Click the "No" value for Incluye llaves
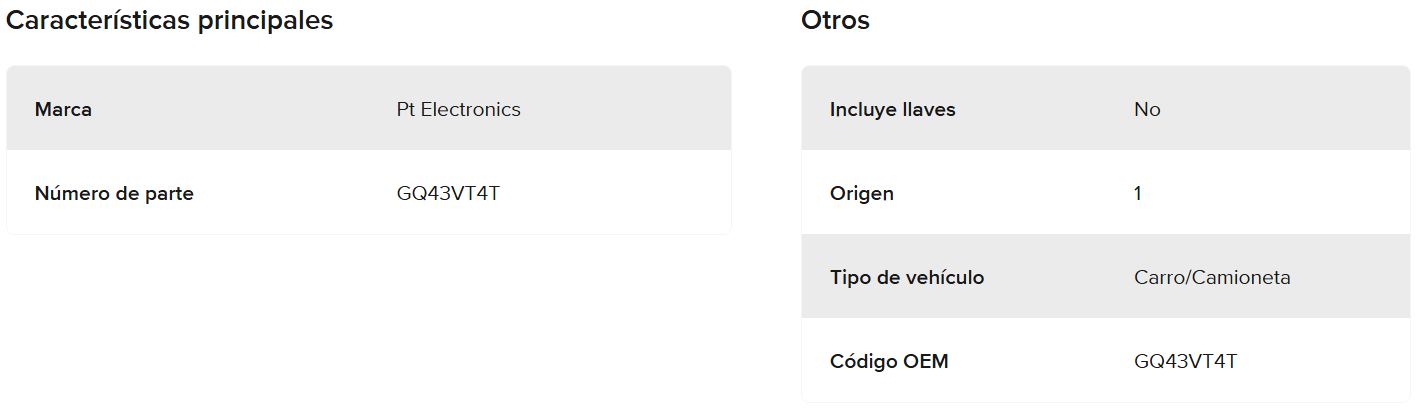 (x=1147, y=109)
